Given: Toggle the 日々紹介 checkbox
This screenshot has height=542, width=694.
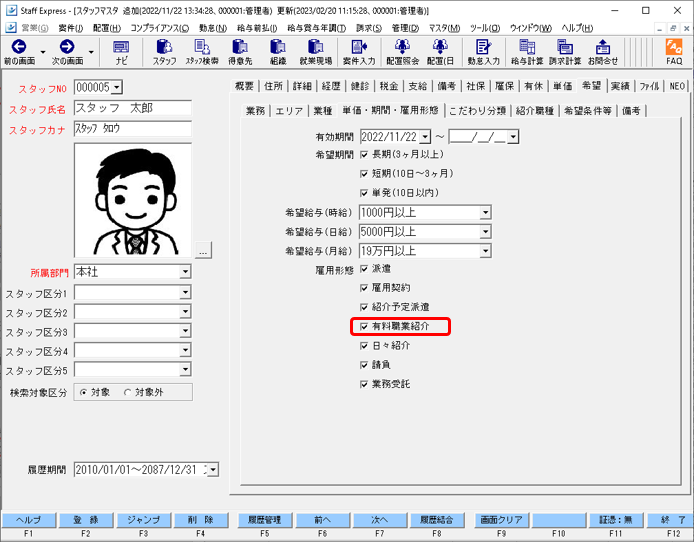Looking at the screenshot, I should tap(364, 346).
